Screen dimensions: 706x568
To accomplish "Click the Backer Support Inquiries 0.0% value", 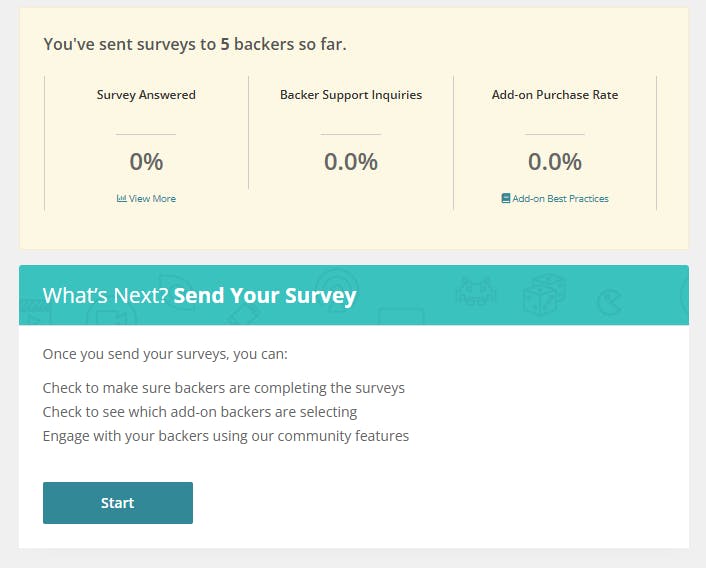I will click(x=351, y=162).
